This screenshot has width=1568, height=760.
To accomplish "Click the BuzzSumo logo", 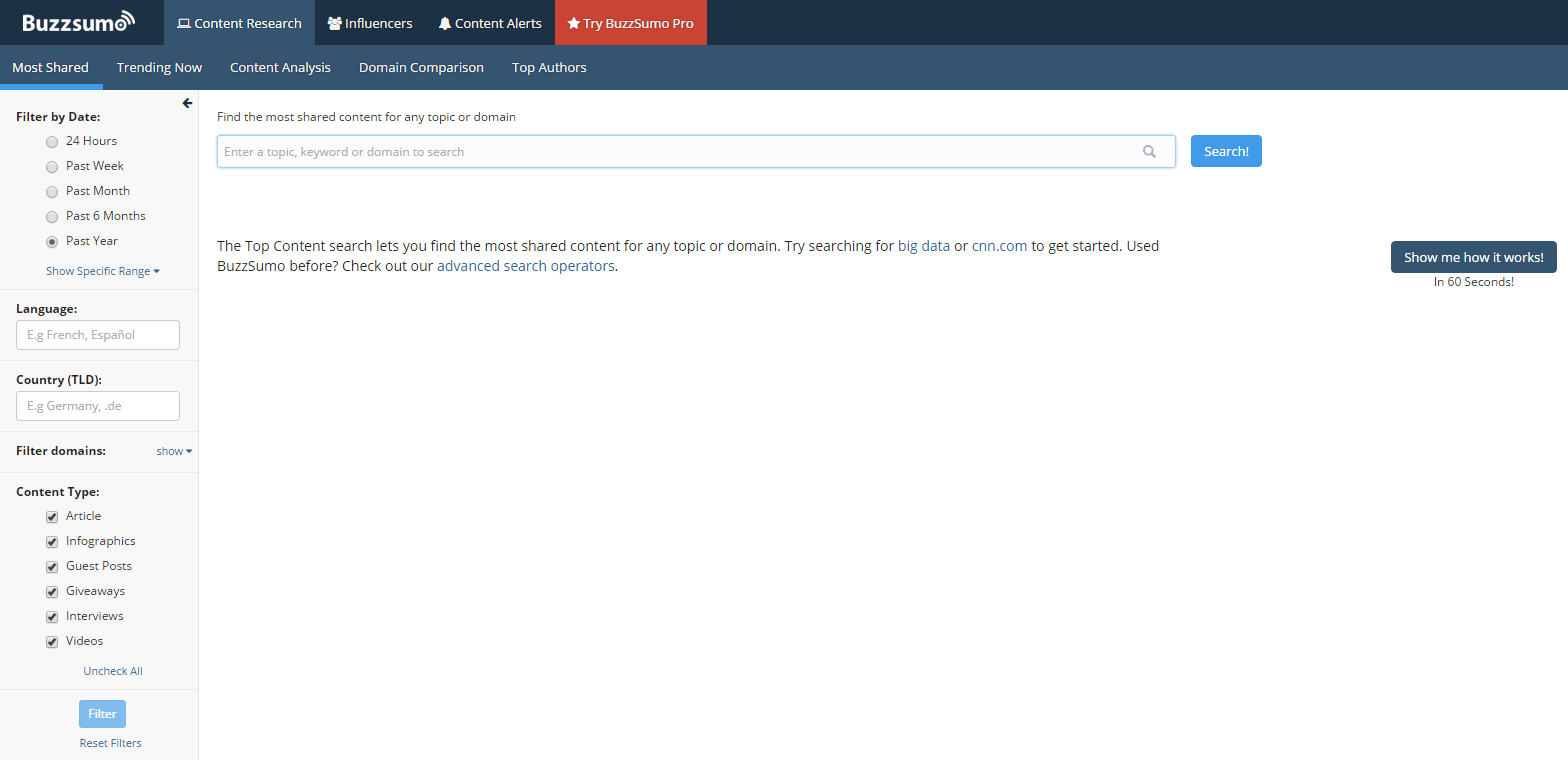I will (78, 22).
